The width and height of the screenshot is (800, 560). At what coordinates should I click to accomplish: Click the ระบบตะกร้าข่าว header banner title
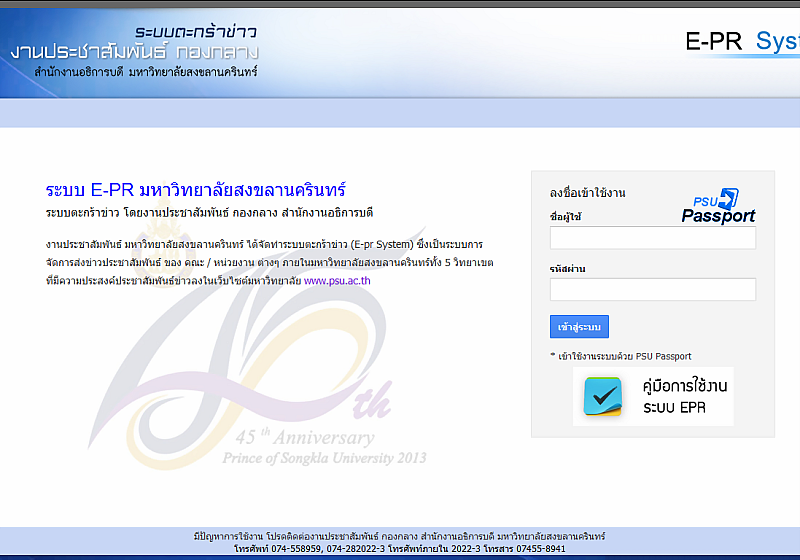pyautogui.click(x=196, y=32)
